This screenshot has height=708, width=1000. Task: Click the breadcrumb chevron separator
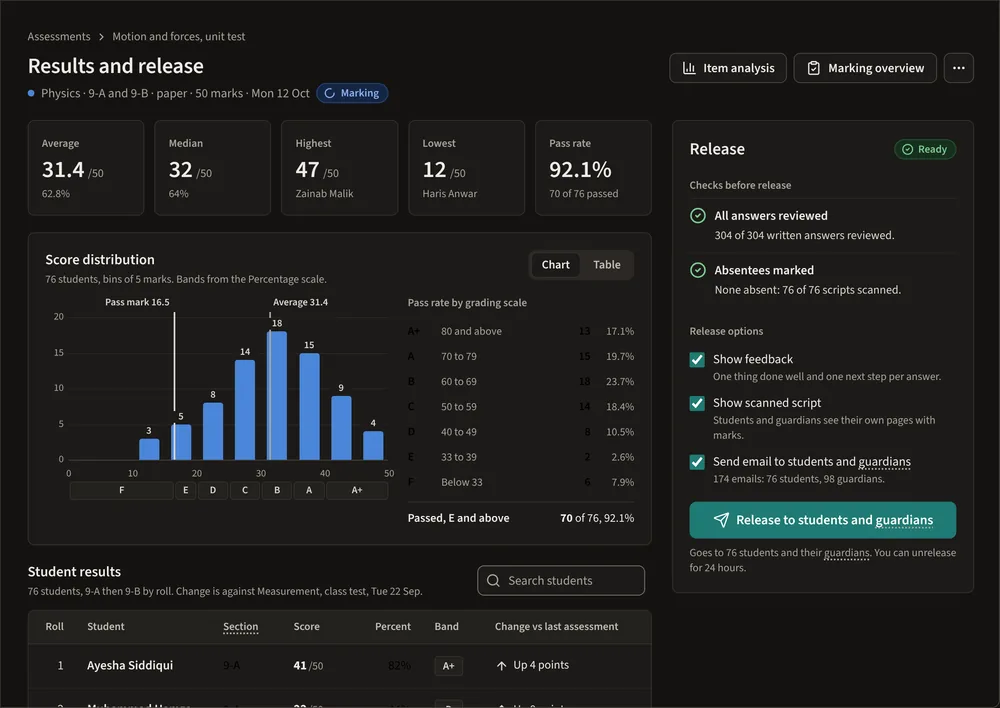tap(101, 37)
